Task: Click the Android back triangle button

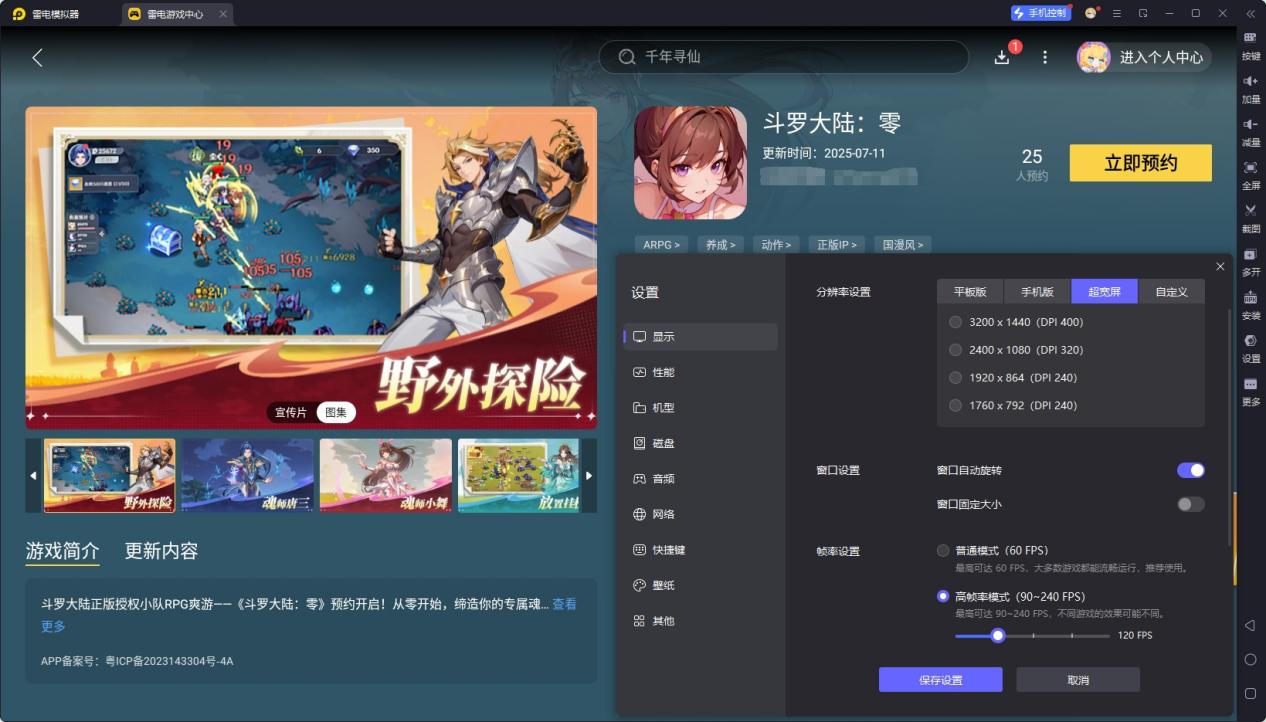Action: [x=1250, y=625]
